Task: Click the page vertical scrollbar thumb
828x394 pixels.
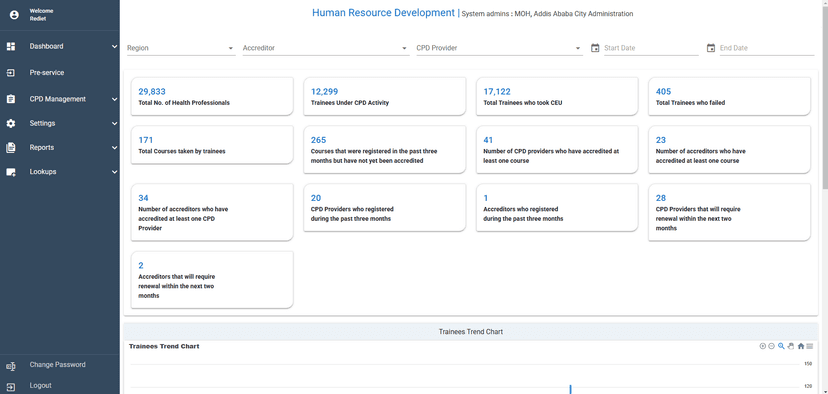Action: click(x=825, y=98)
